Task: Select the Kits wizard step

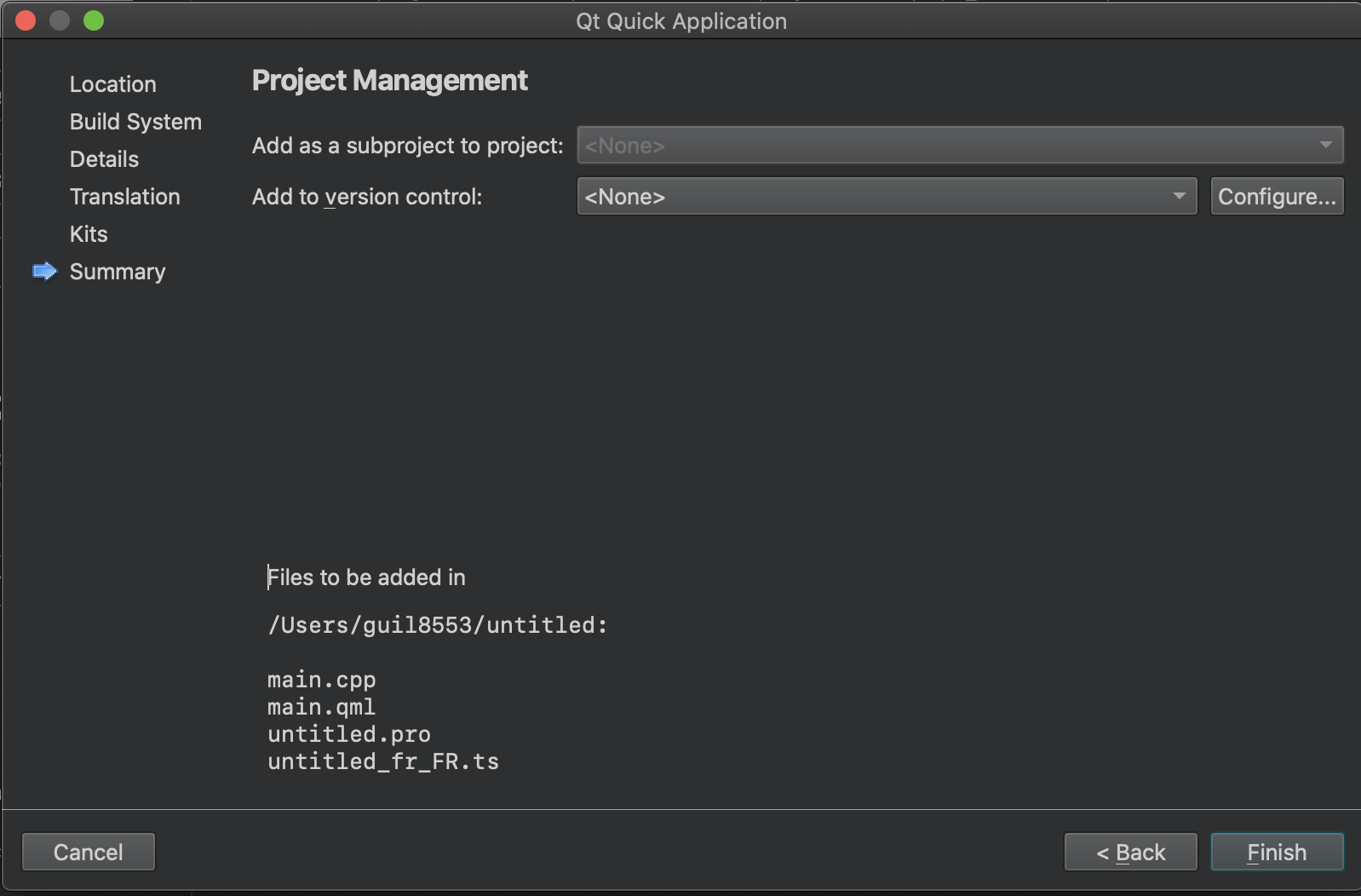Action: click(89, 234)
